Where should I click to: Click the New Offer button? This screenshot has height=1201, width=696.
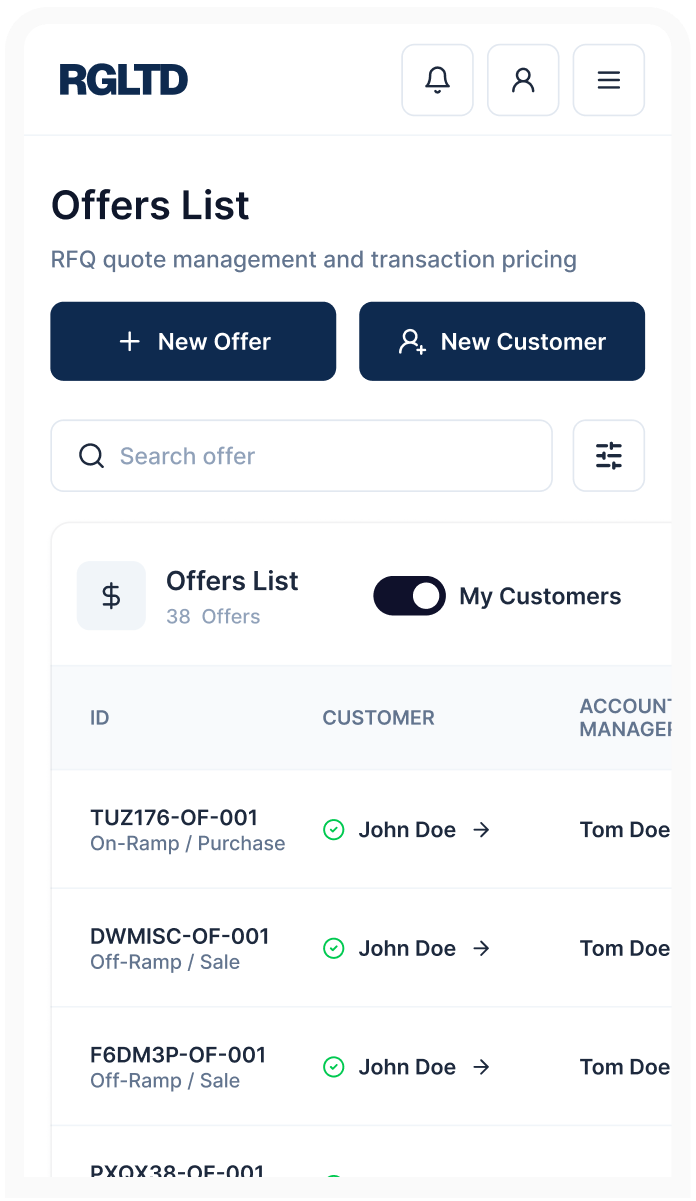pos(193,341)
